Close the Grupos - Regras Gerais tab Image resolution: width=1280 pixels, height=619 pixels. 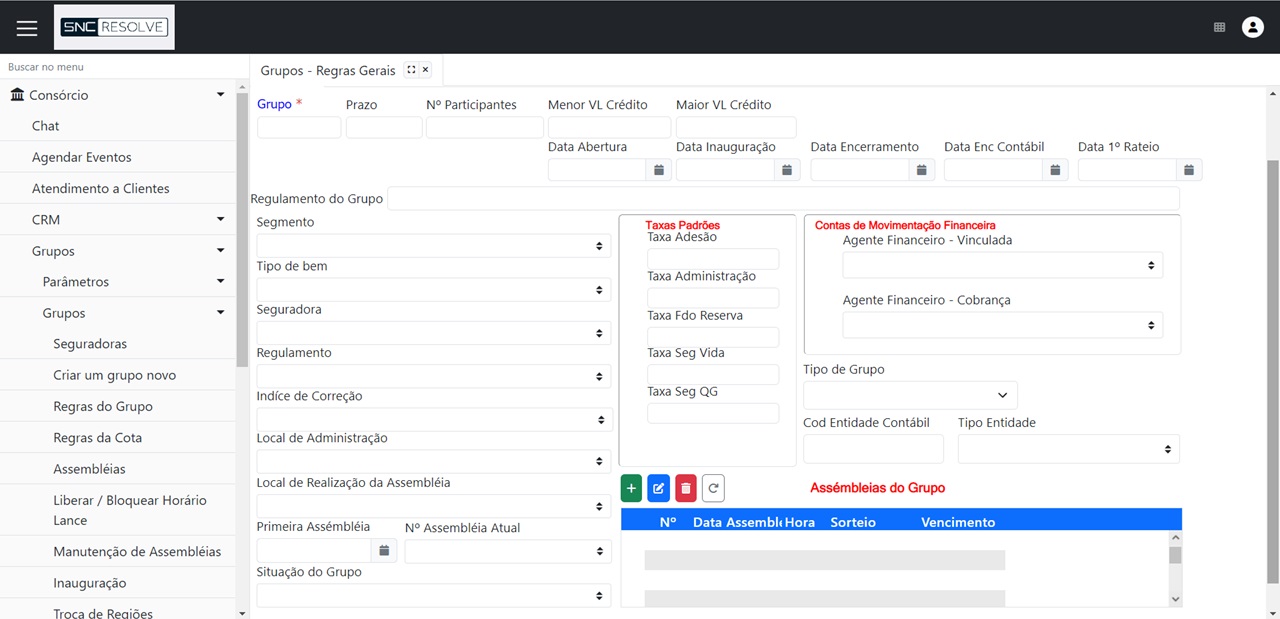[x=426, y=70]
